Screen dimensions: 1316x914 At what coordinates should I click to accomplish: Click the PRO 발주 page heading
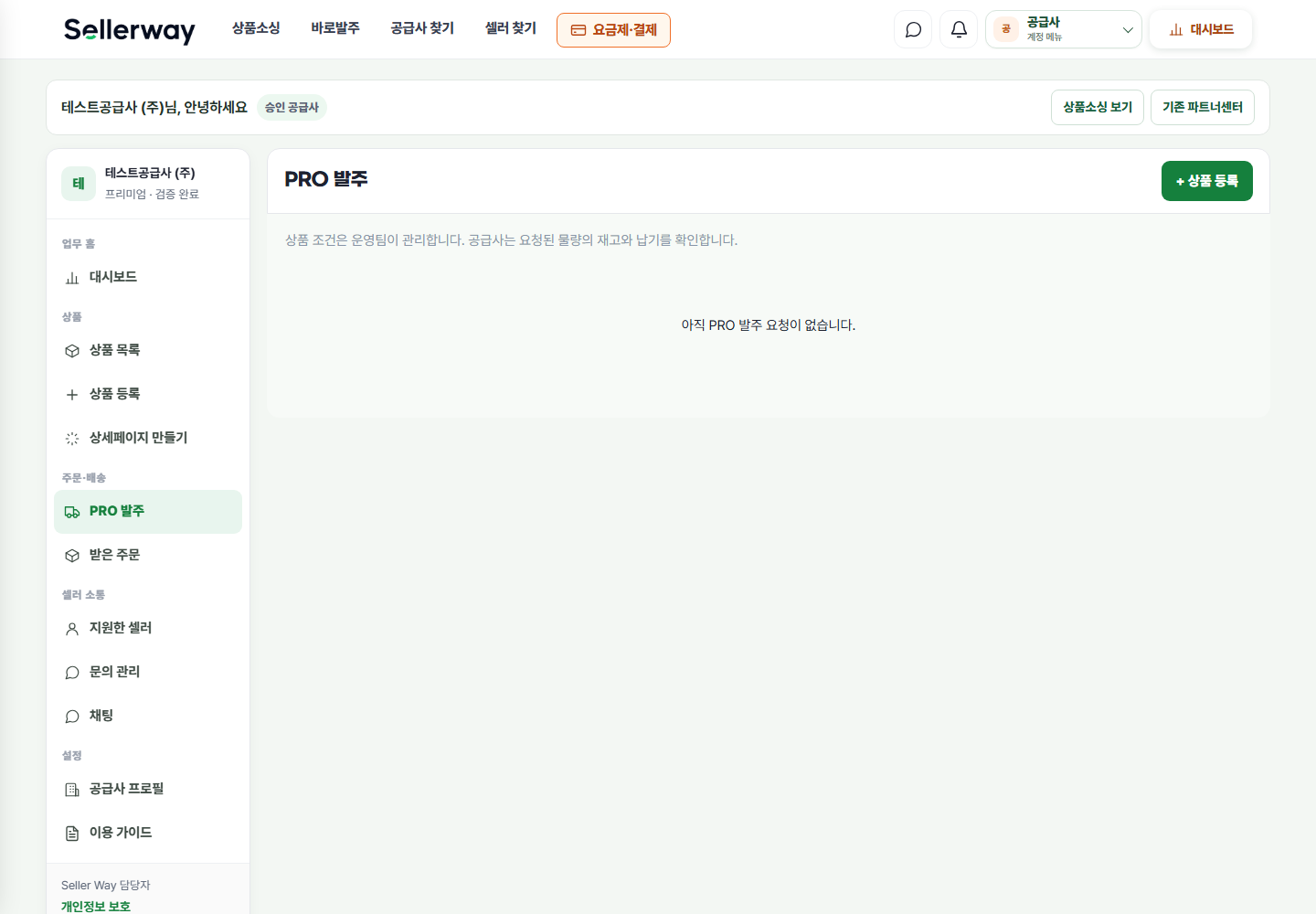tap(326, 179)
